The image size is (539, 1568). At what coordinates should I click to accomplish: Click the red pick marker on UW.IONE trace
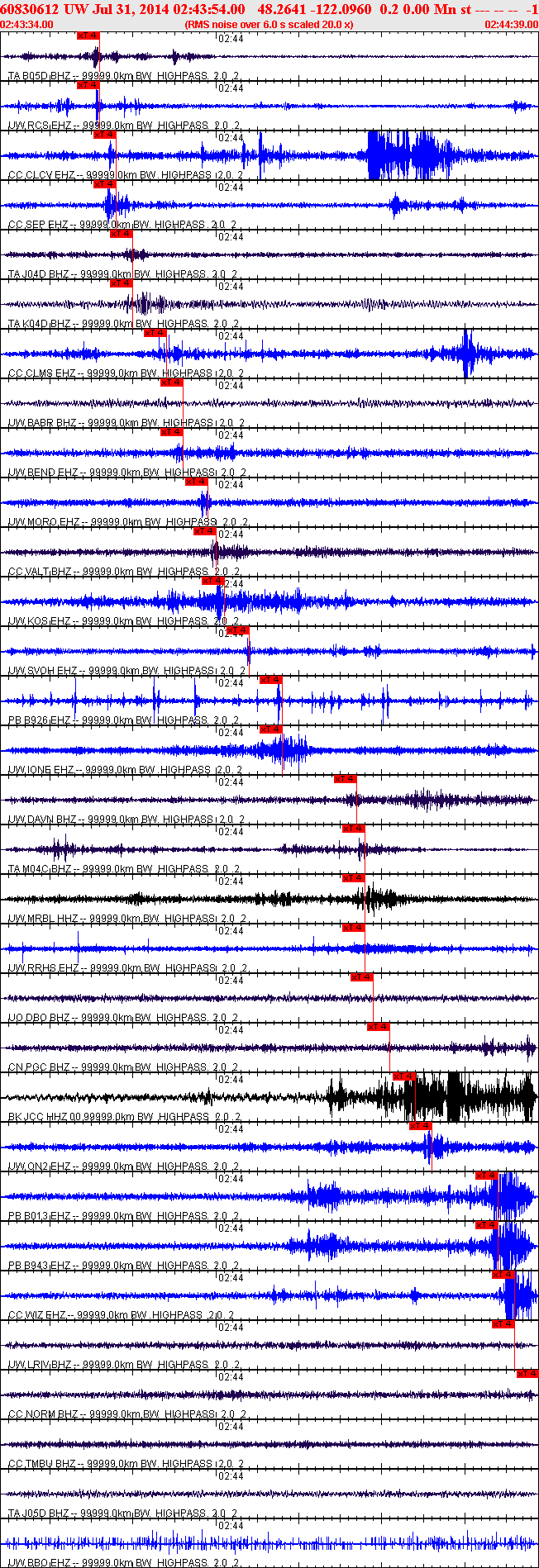271,729
